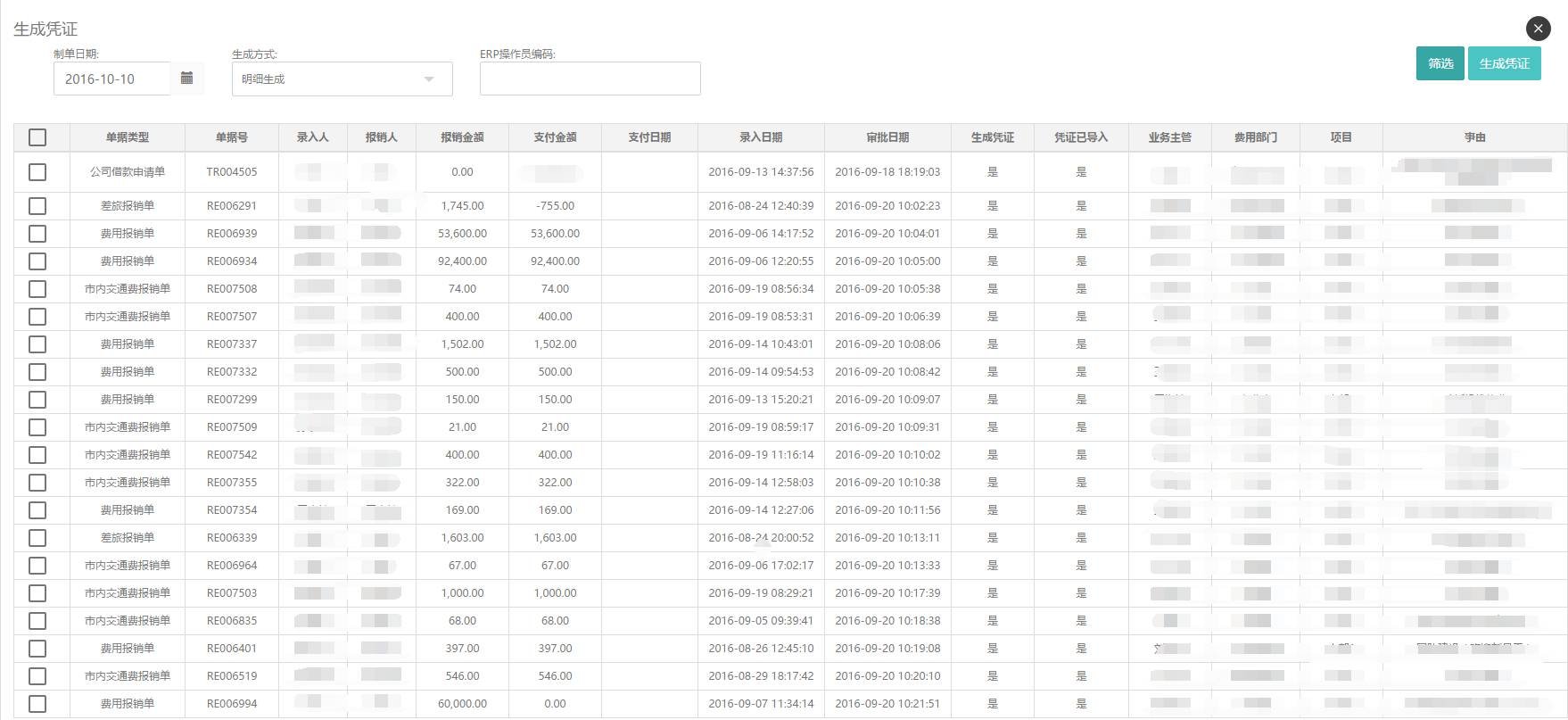This screenshot has height=720, width=1568.
Task: Click the 凭证已导入 column header
Action: coord(1081,137)
